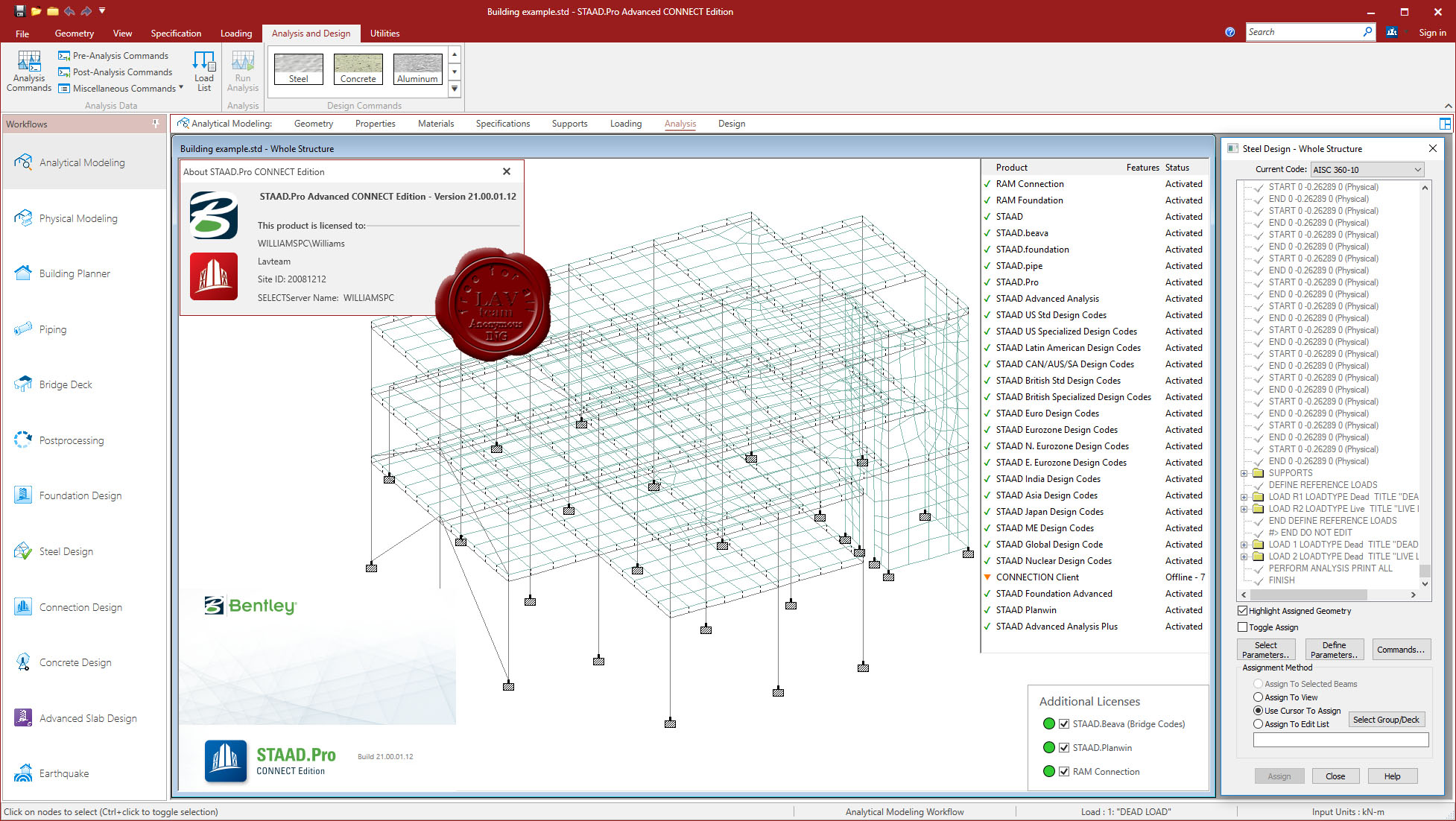Enable the Toggle Assign checkbox
The width and height of the screenshot is (1456, 821).
pyautogui.click(x=1242, y=627)
